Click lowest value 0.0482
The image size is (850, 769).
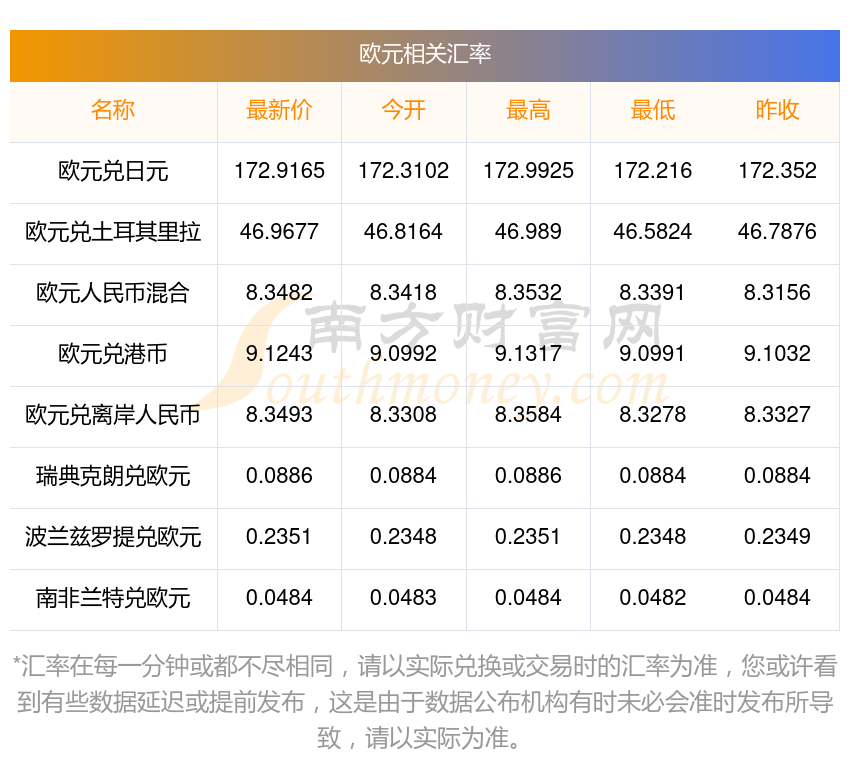coord(653,598)
